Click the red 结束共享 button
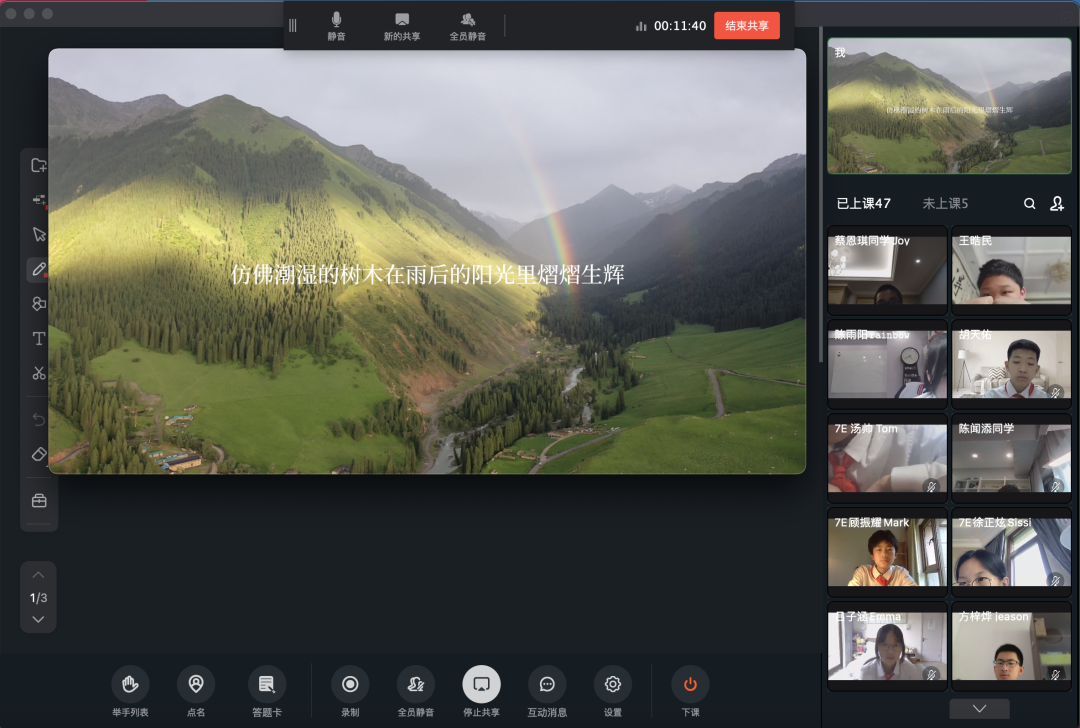Viewport: 1080px width, 728px height. [746, 26]
